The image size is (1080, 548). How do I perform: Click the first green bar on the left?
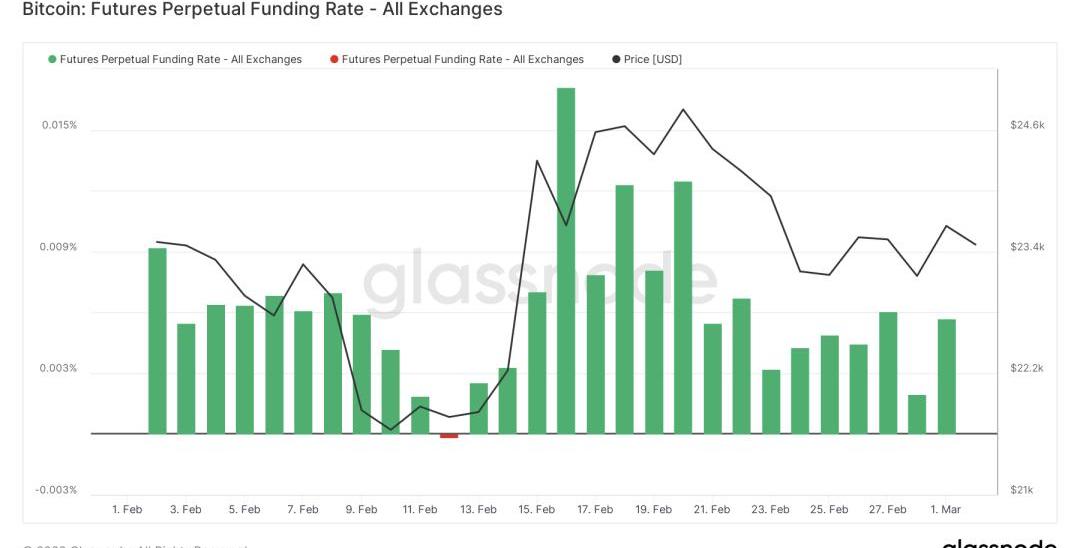click(157, 340)
